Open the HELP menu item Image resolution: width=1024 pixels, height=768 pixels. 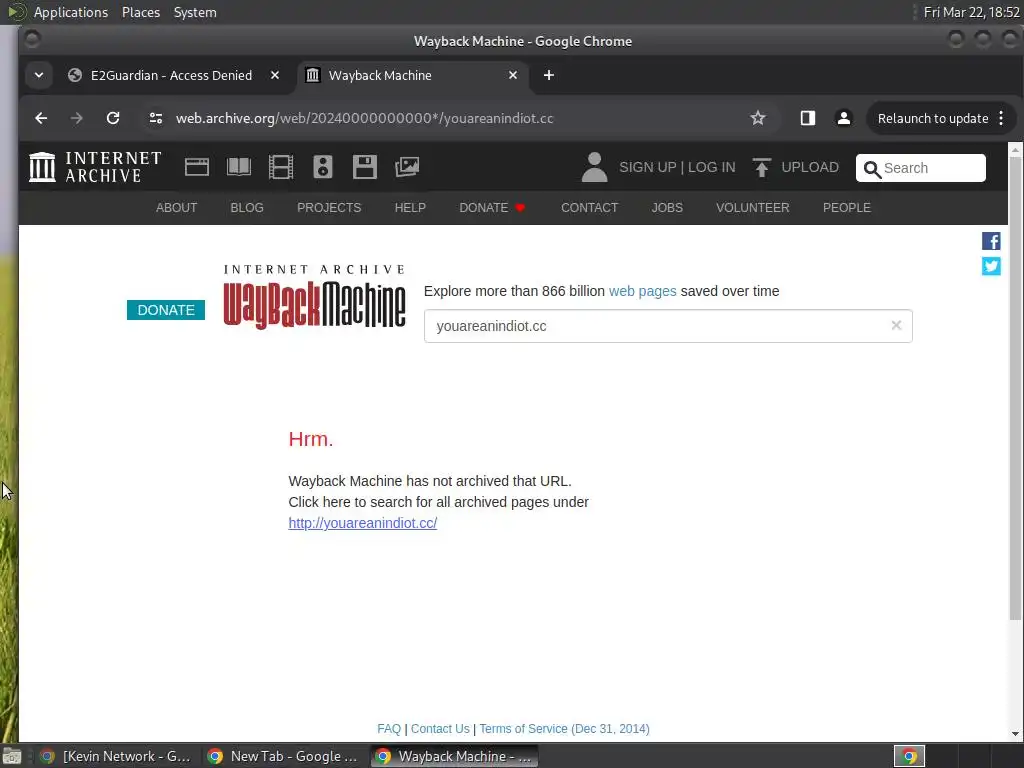[x=410, y=208]
